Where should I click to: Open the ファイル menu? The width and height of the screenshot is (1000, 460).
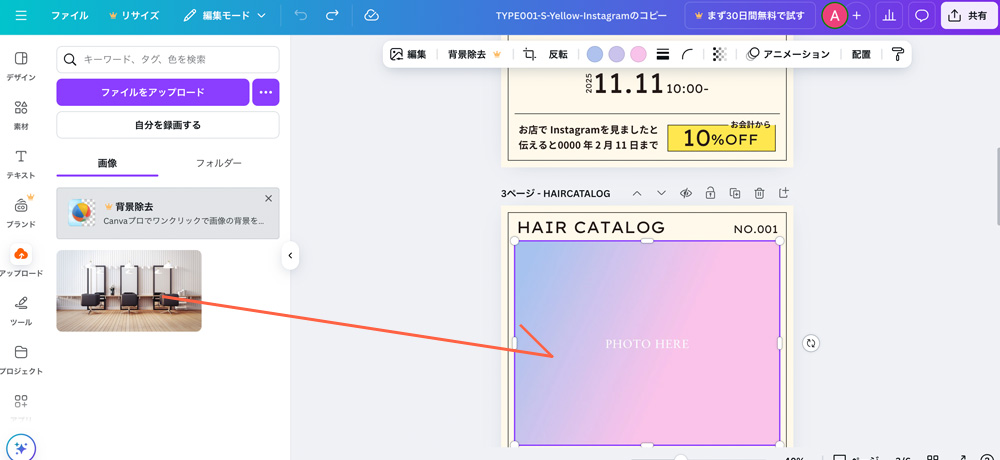pos(69,16)
